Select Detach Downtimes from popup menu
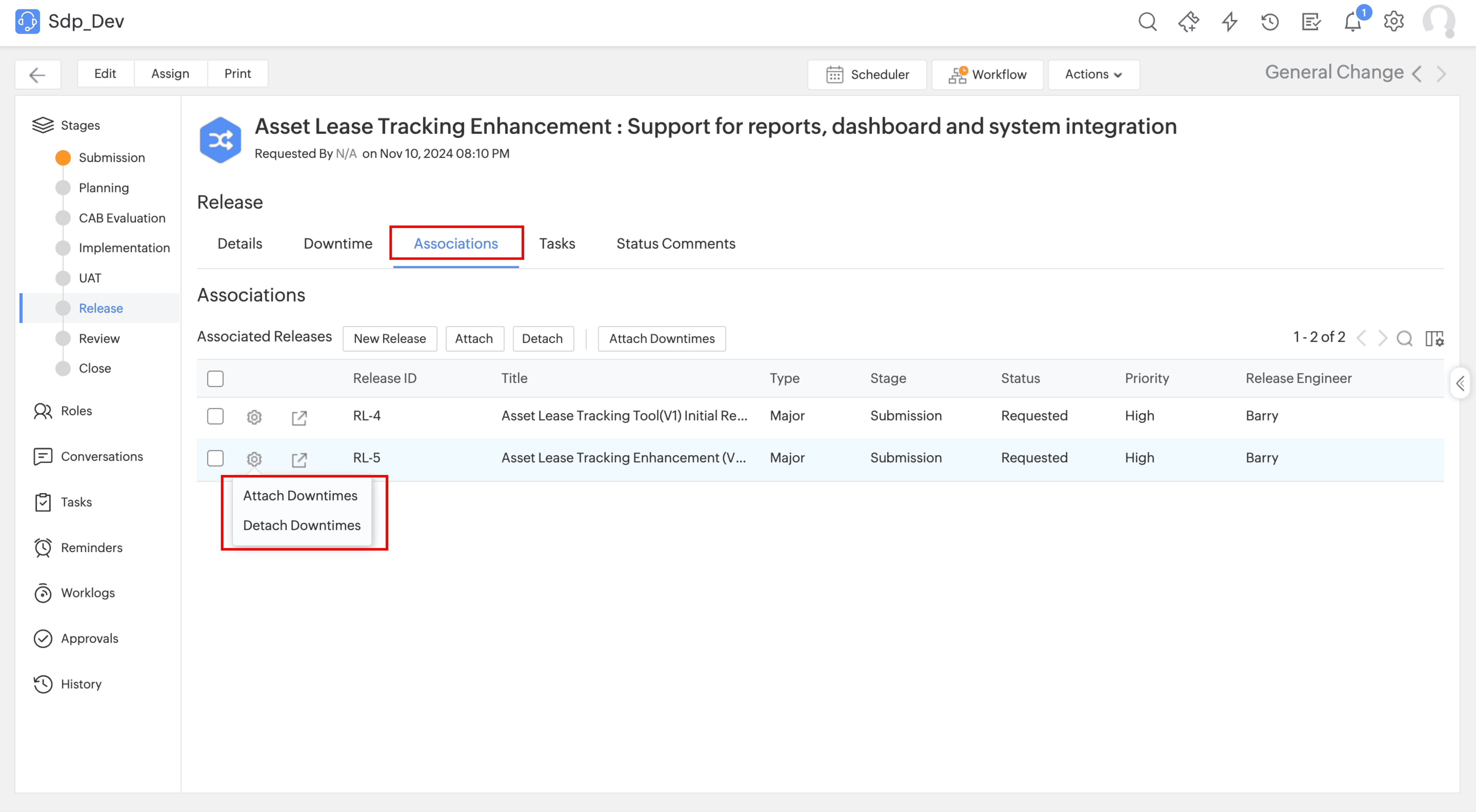 [x=301, y=525]
